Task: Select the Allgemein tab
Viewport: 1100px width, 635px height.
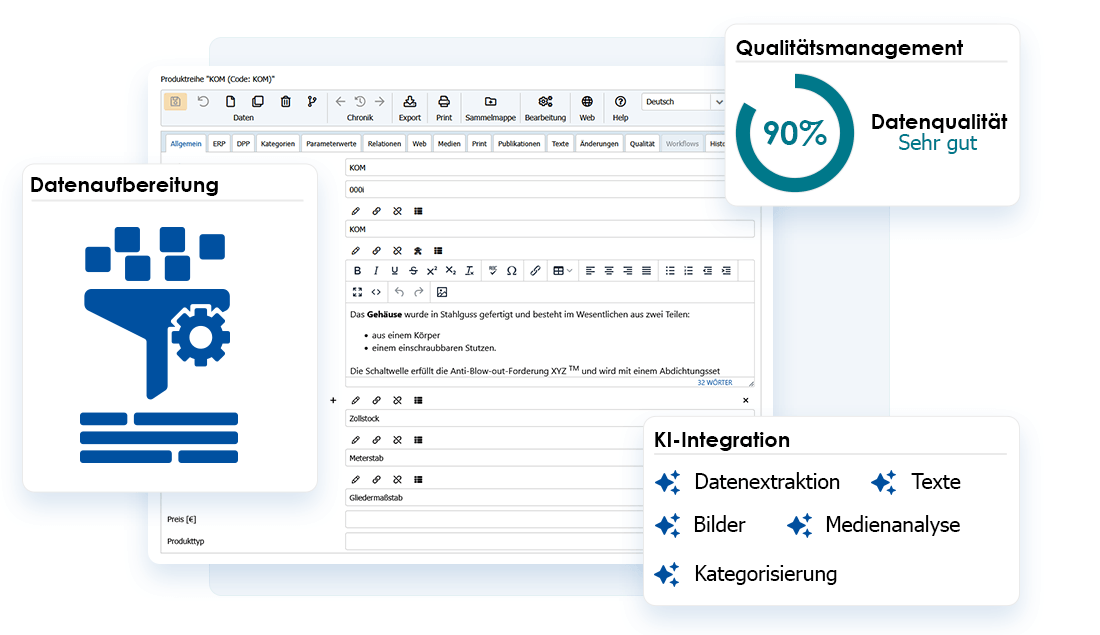Action: coord(186,144)
